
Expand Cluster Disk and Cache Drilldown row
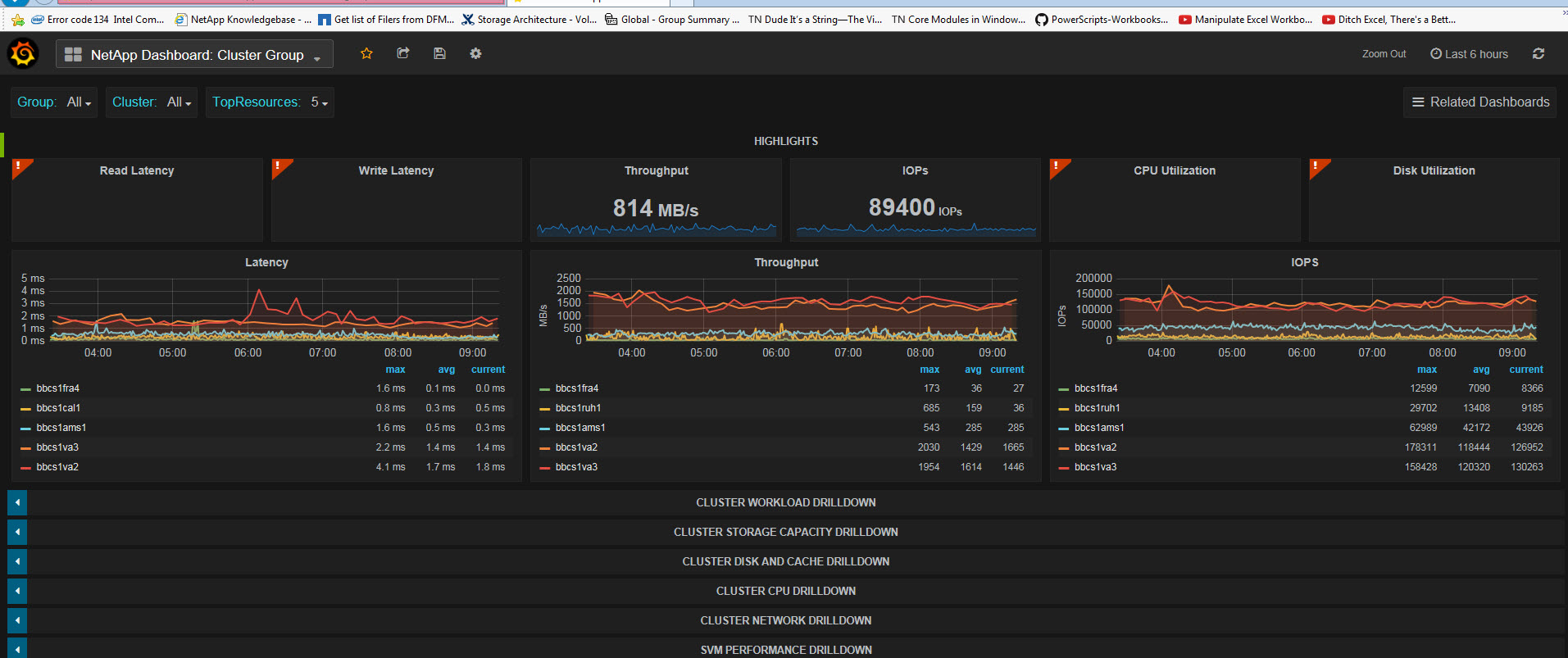click(x=17, y=561)
